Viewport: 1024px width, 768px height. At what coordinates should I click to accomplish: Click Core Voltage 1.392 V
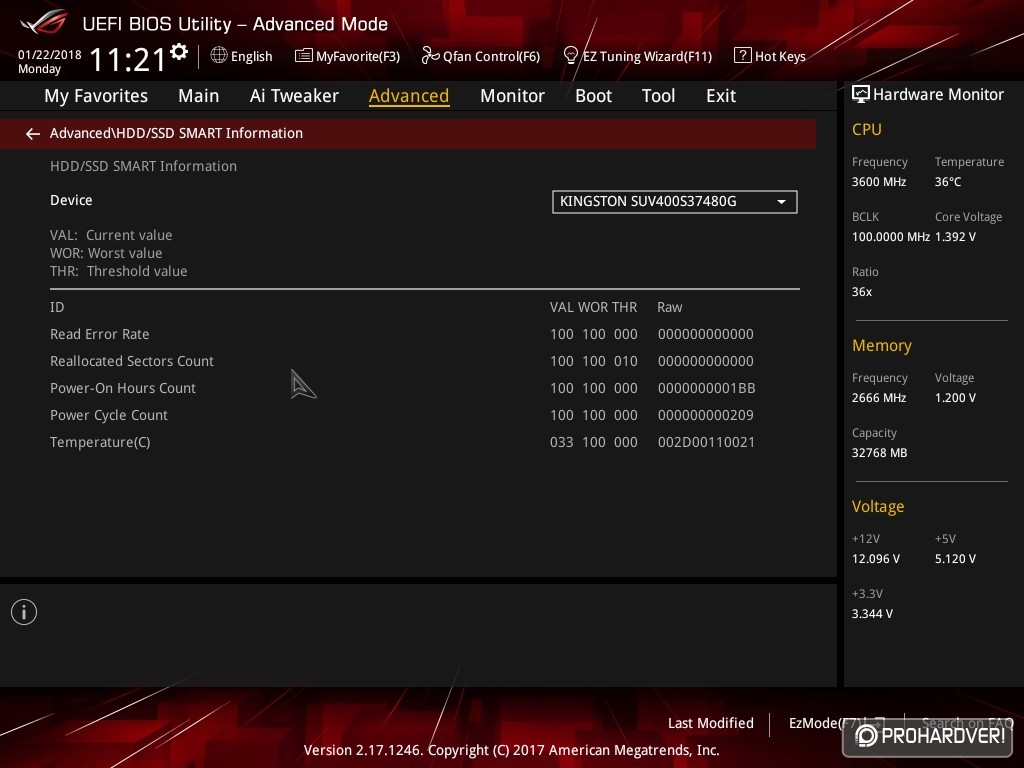pyautogui.click(x=955, y=236)
